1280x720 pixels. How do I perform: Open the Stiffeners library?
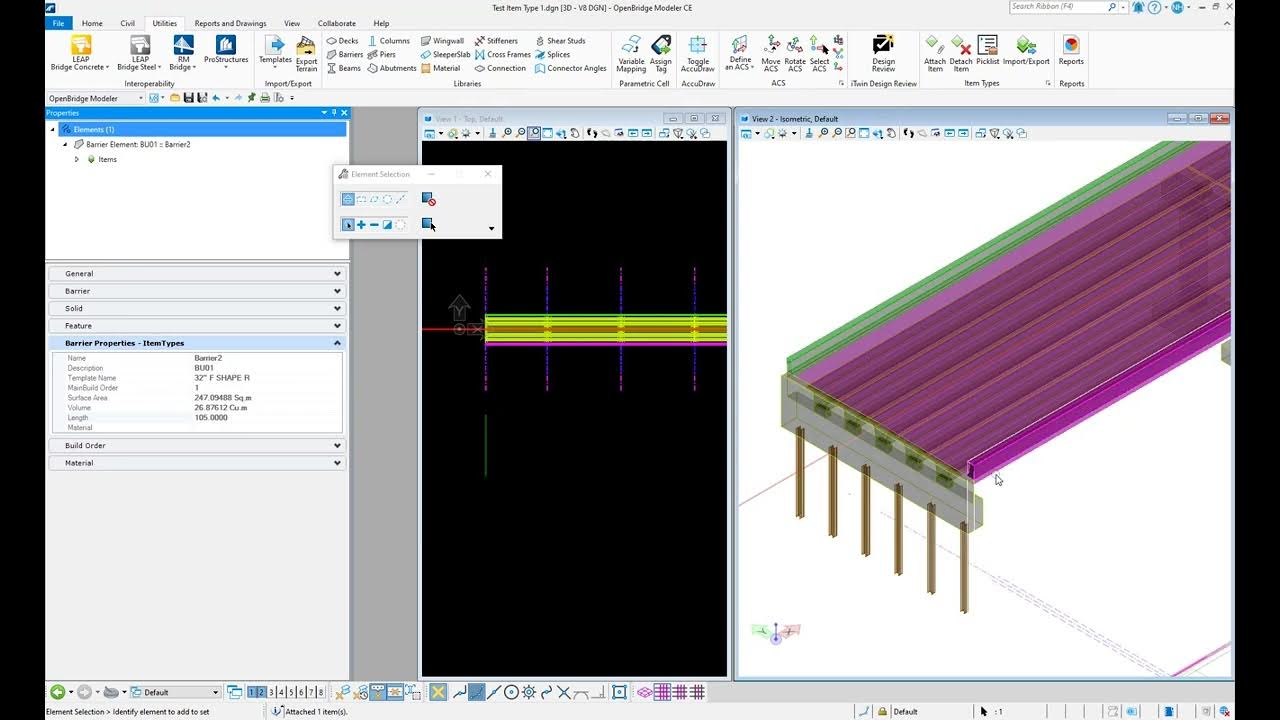496,41
